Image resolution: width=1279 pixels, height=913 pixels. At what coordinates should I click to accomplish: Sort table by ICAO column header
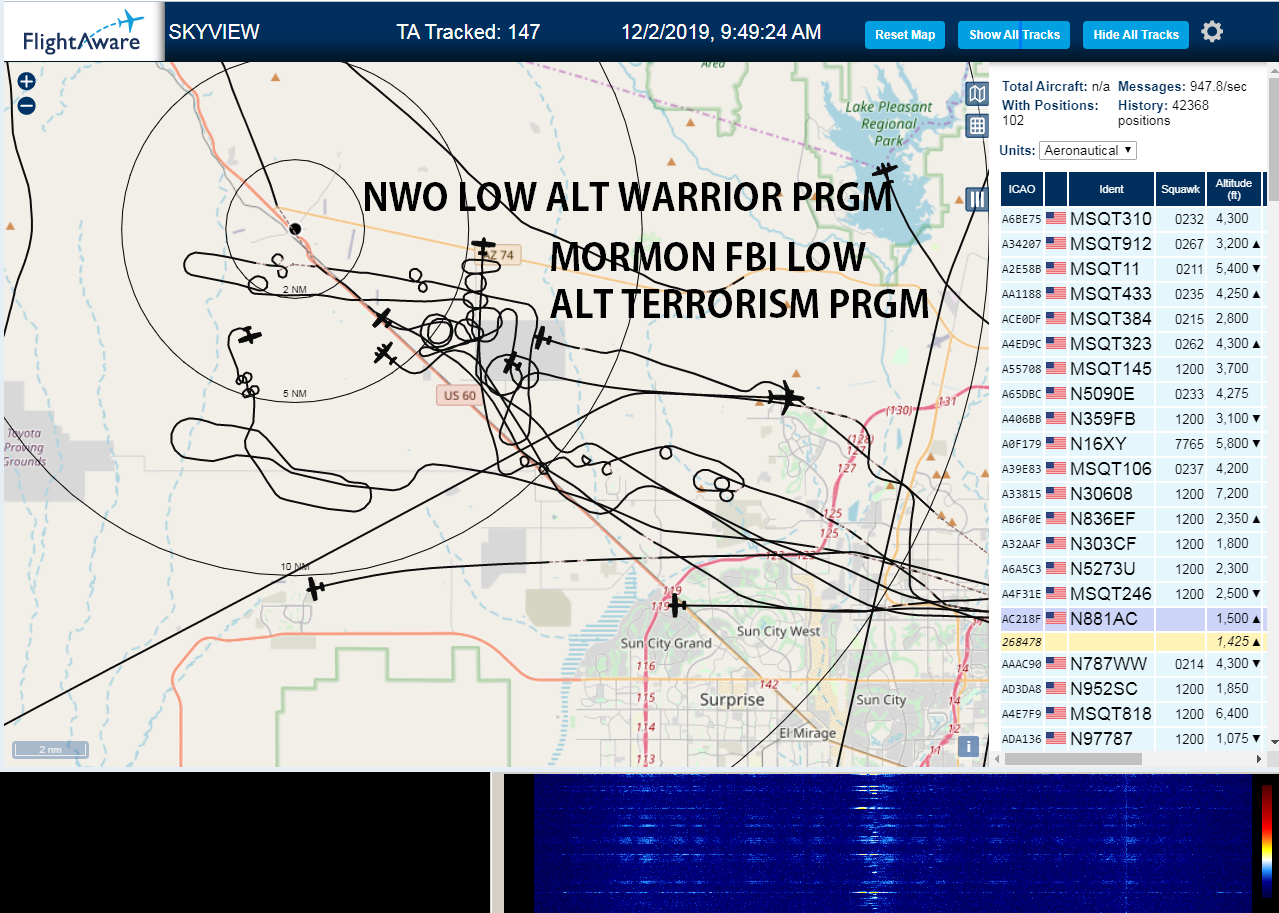click(1022, 189)
